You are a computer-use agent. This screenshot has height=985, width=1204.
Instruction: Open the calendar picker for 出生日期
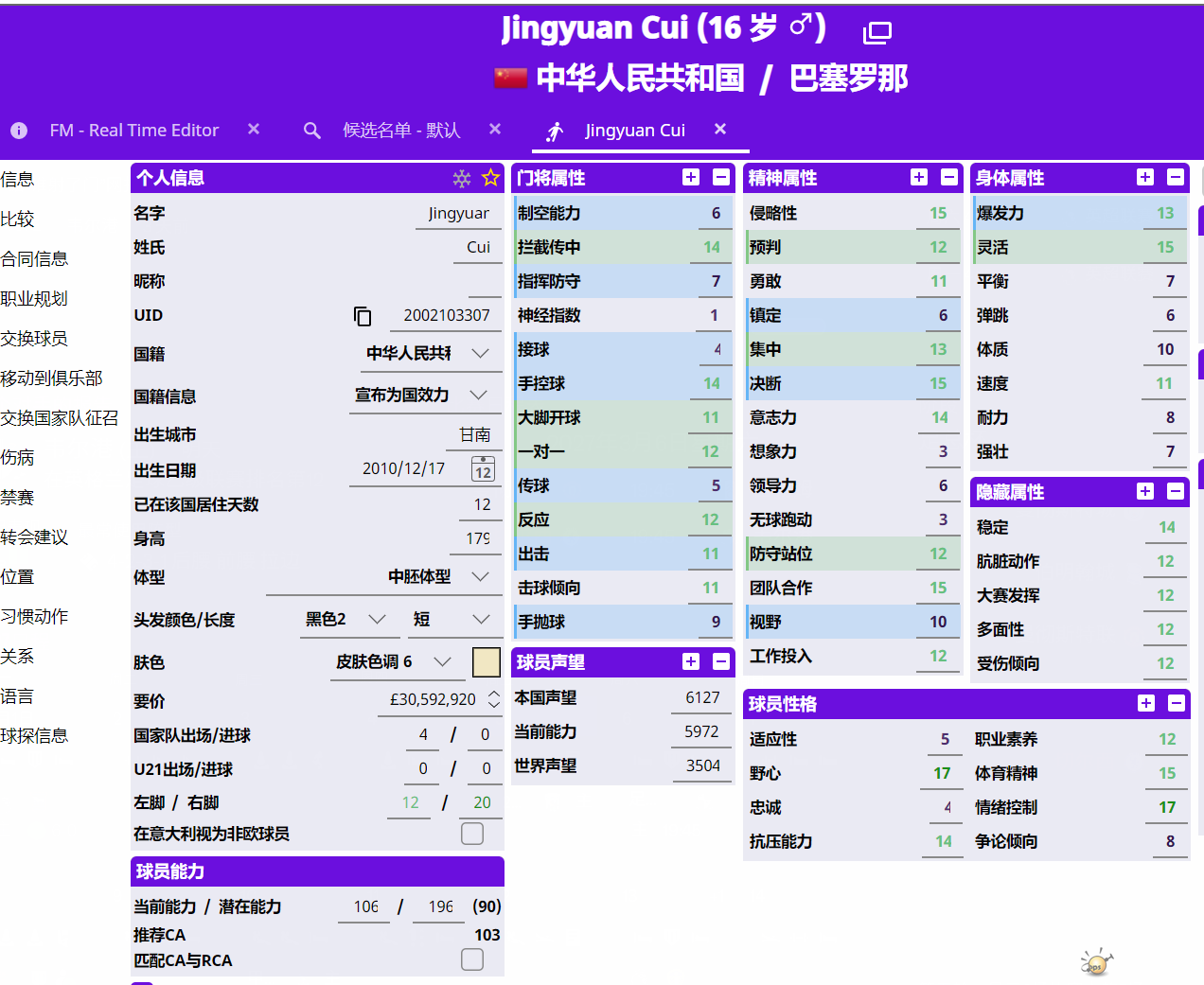483,469
